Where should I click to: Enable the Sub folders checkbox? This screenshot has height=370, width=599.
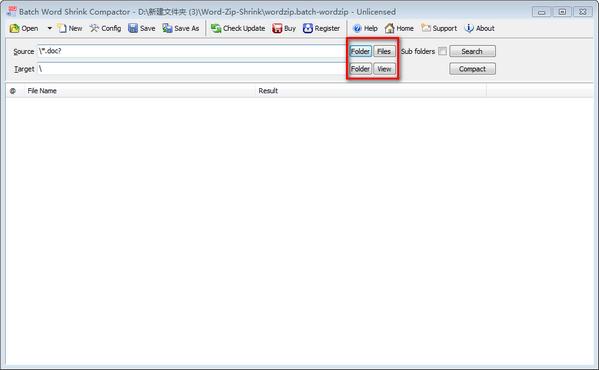click(x=442, y=51)
